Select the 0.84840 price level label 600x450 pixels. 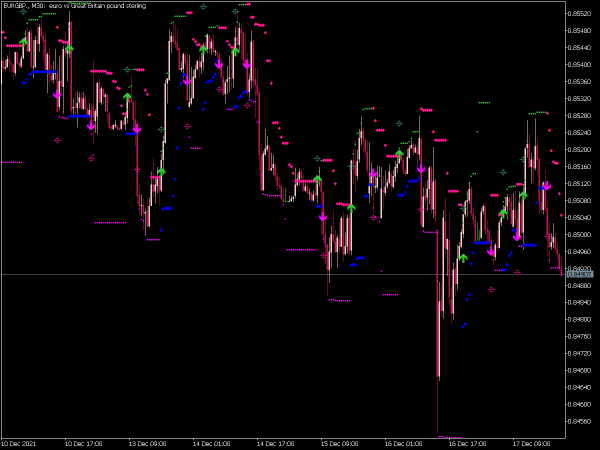click(579, 302)
